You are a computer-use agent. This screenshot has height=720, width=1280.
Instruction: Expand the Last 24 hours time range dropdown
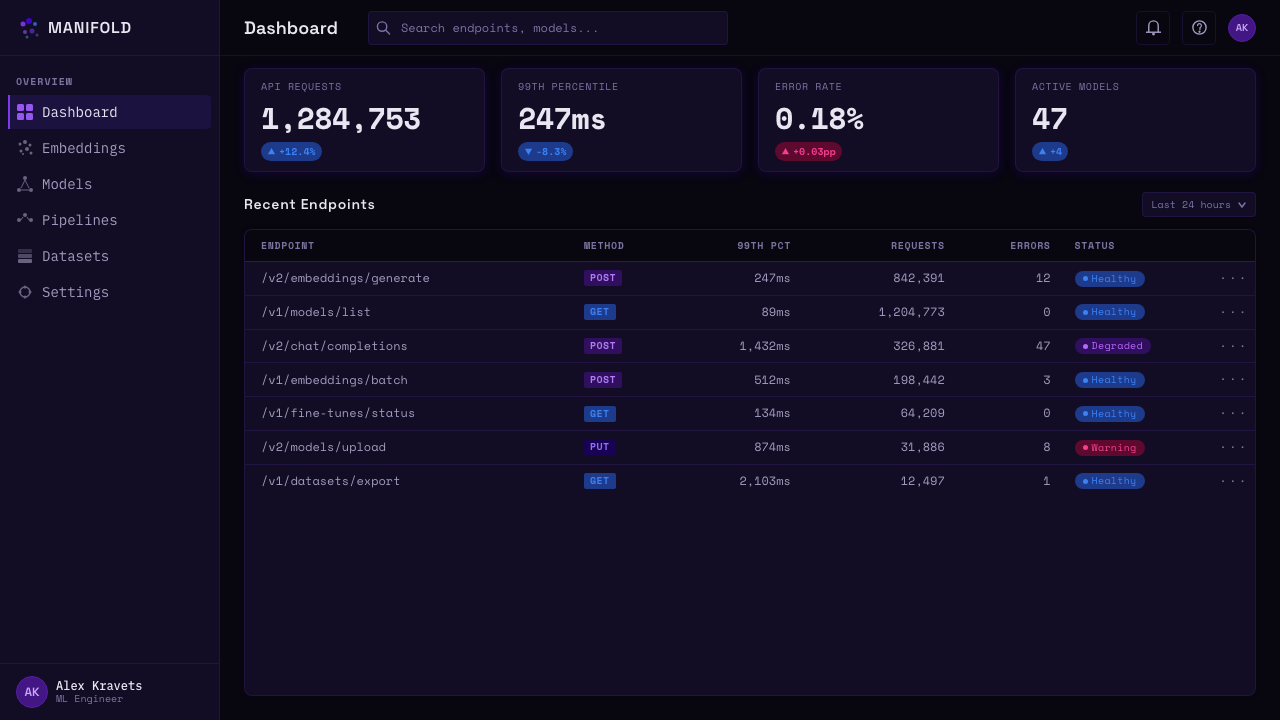tap(1199, 205)
